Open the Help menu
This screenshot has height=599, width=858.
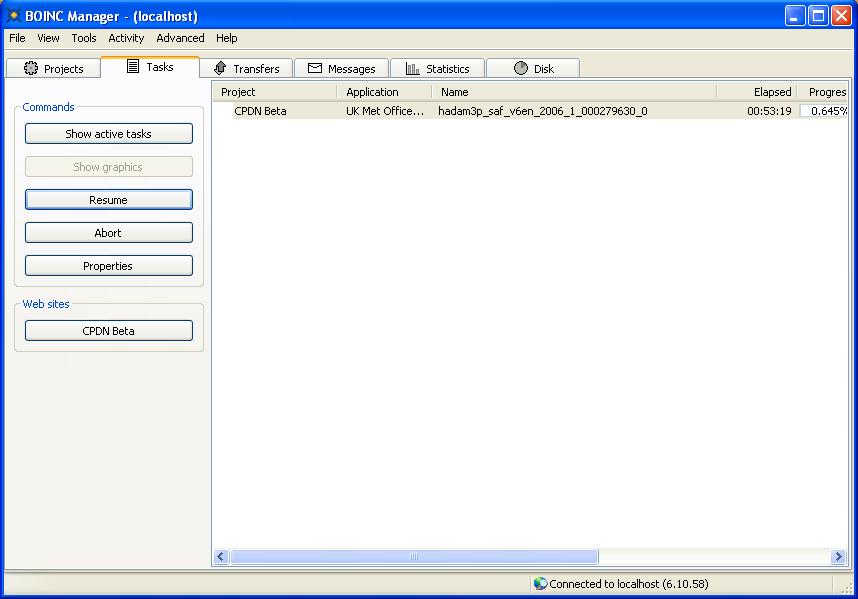click(227, 38)
